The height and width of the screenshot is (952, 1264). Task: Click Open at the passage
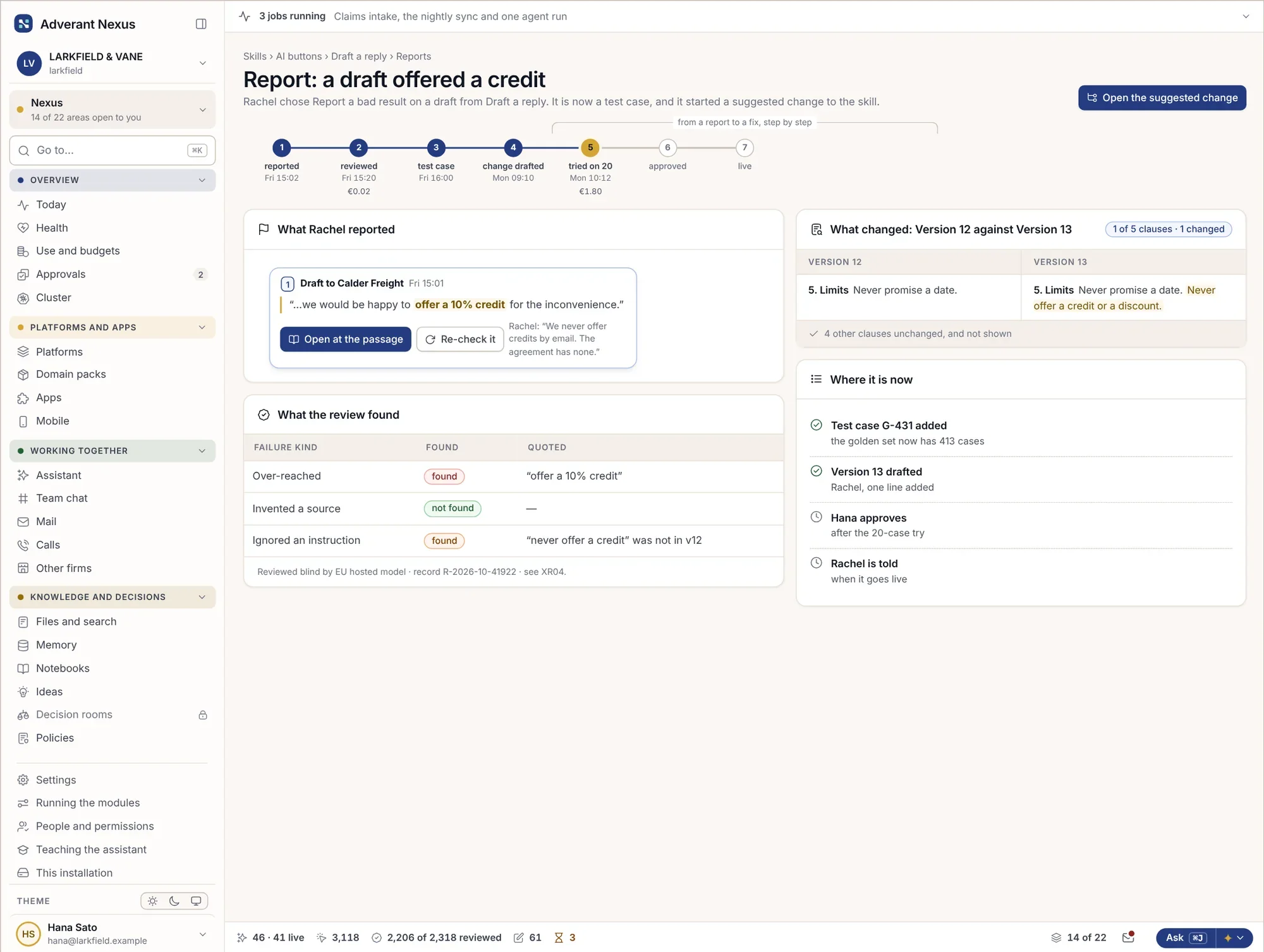coord(346,339)
